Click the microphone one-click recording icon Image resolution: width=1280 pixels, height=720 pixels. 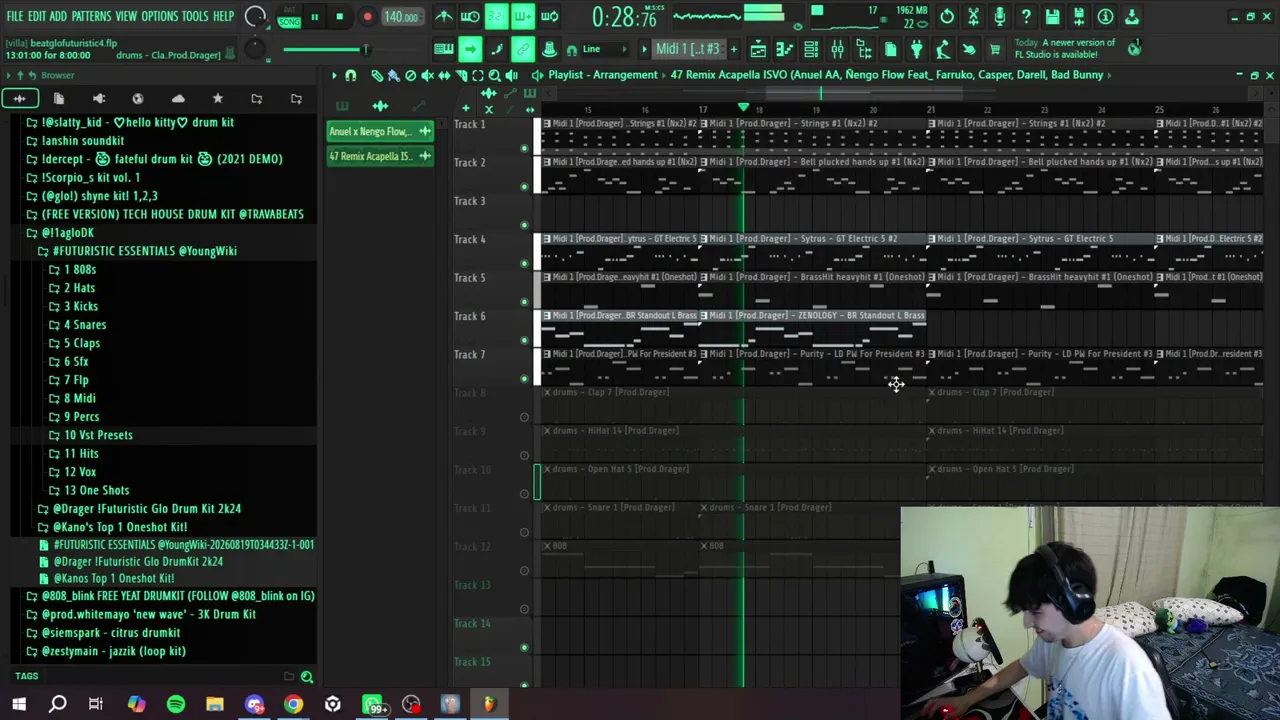pos(999,16)
